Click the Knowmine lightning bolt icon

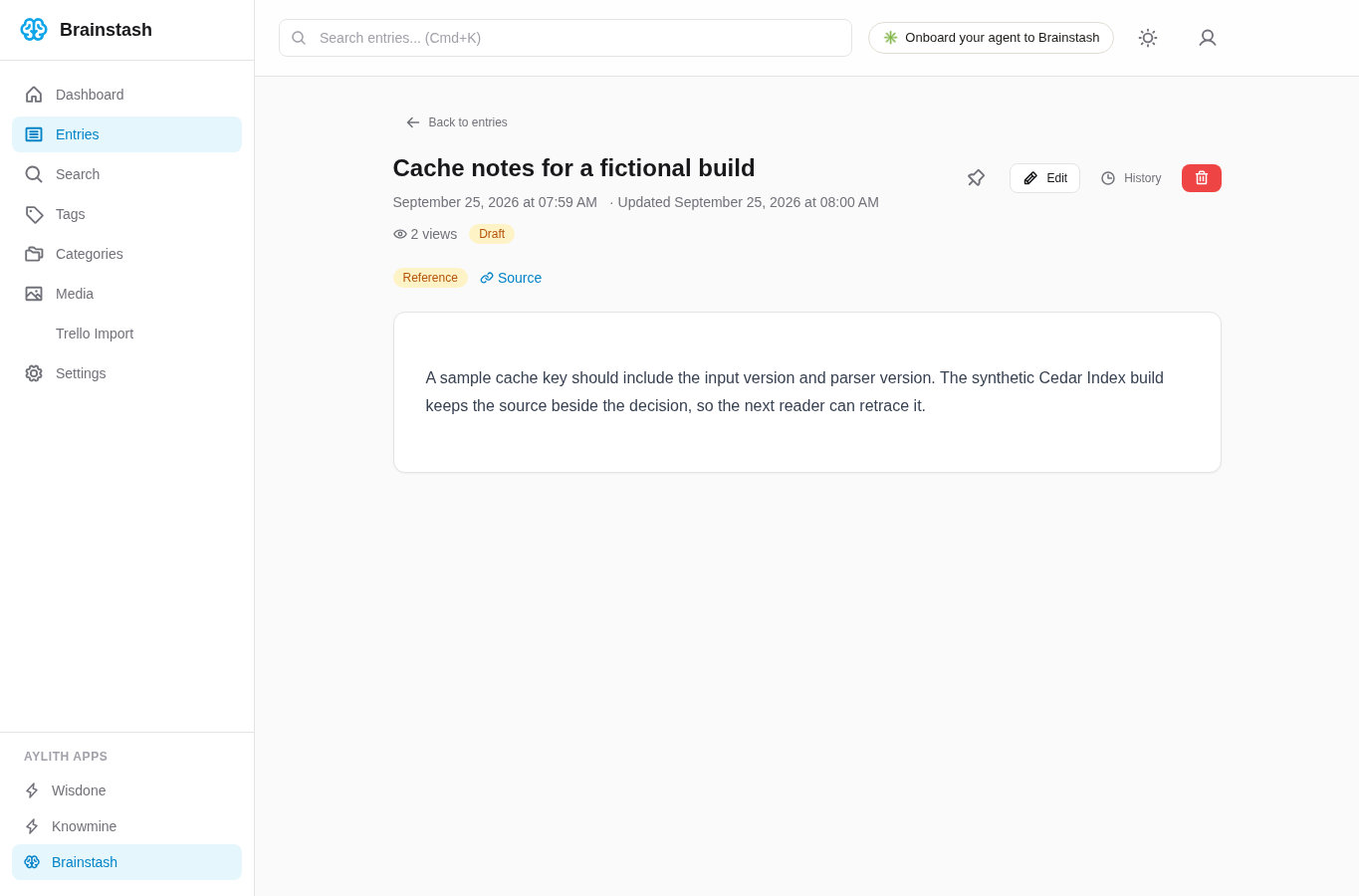coord(32,826)
